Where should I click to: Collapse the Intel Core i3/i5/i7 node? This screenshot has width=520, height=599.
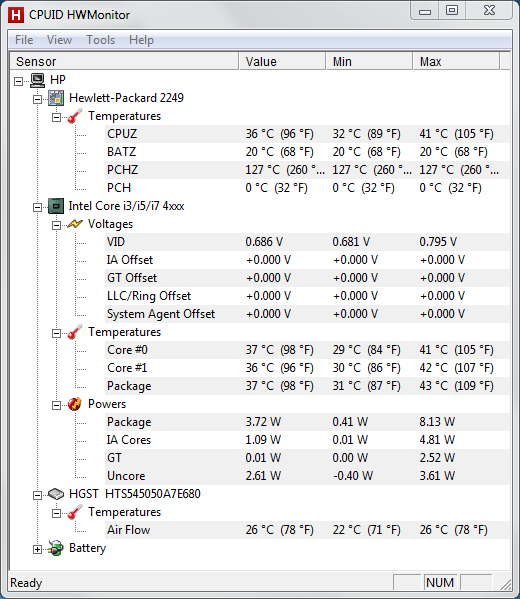click(x=37, y=207)
